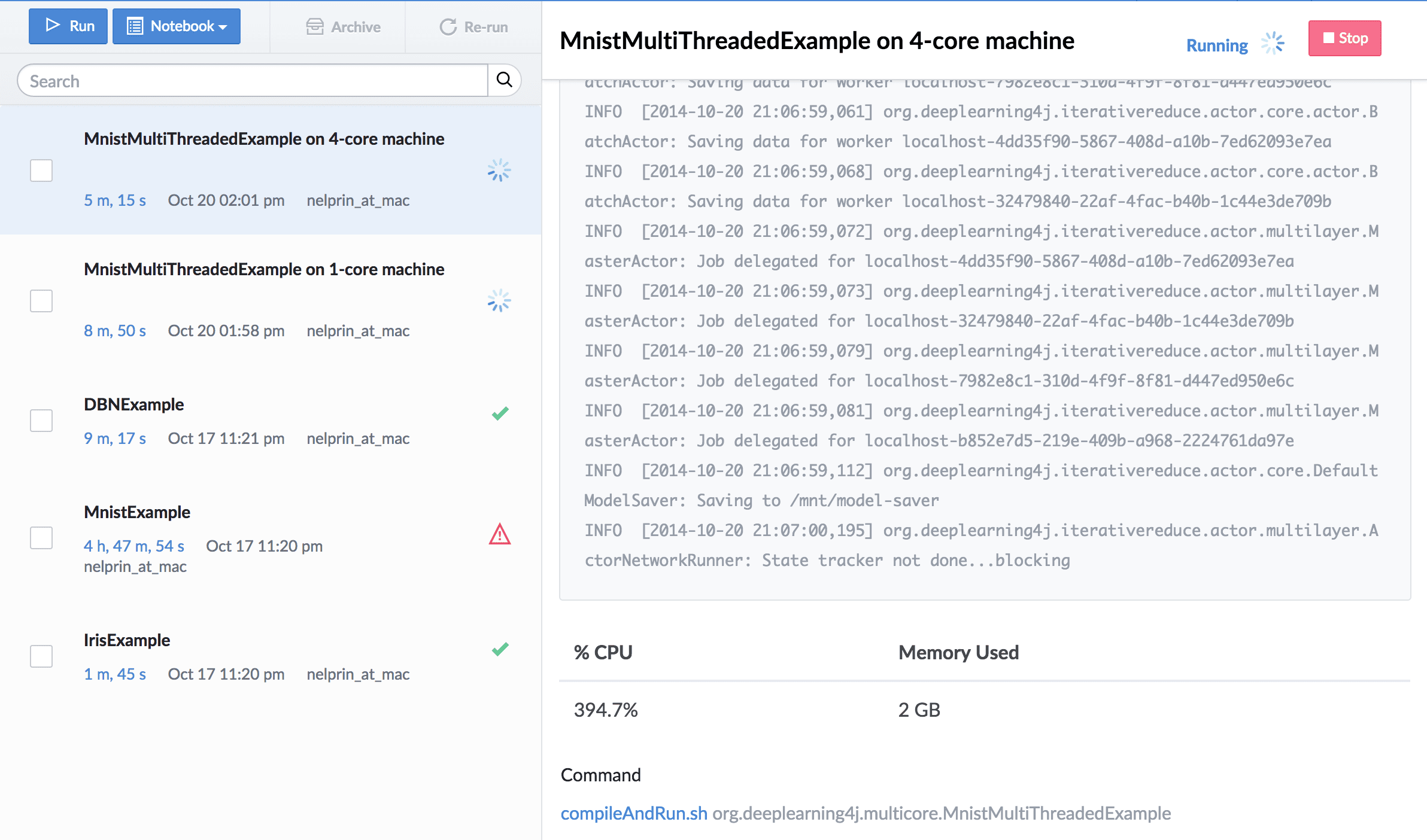Check the MnistMultiThreadedExample 4-core machine checkbox
This screenshot has height=840, width=1427.
point(41,171)
